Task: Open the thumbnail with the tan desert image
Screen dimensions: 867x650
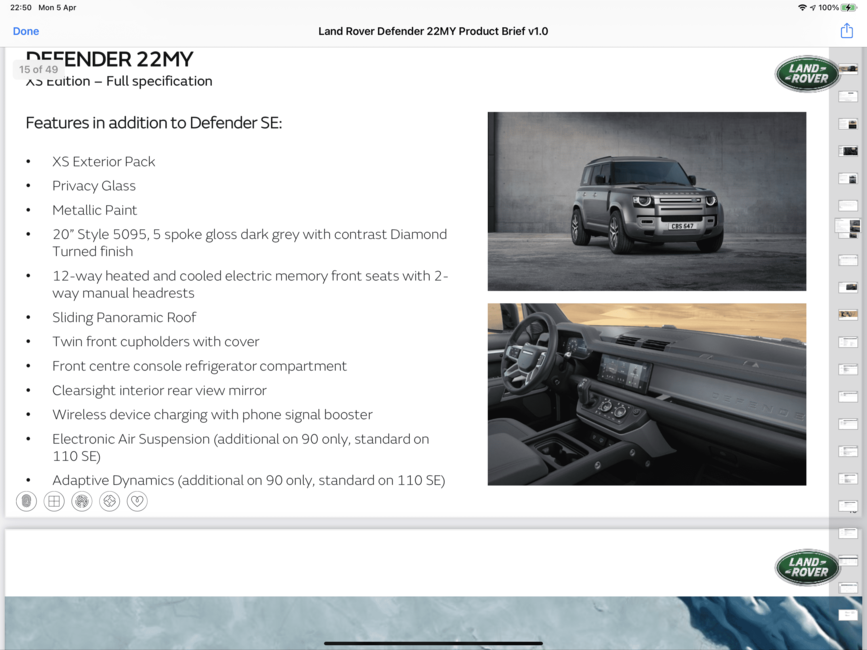Action: click(x=848, y=314)
